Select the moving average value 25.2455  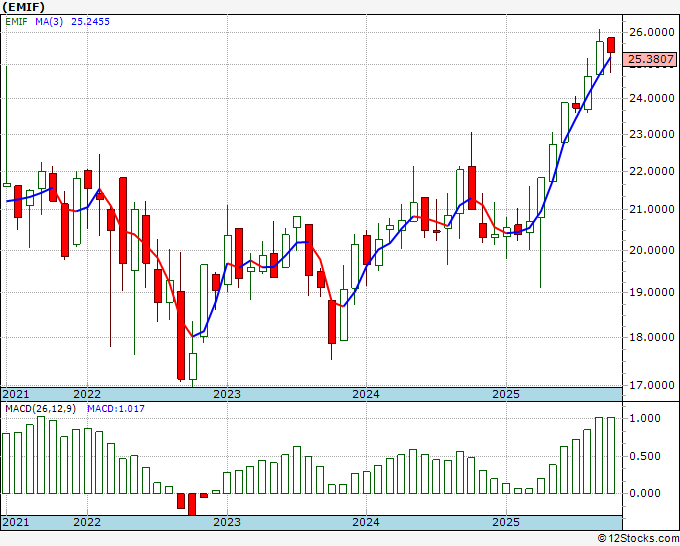[x=90, y=21]
